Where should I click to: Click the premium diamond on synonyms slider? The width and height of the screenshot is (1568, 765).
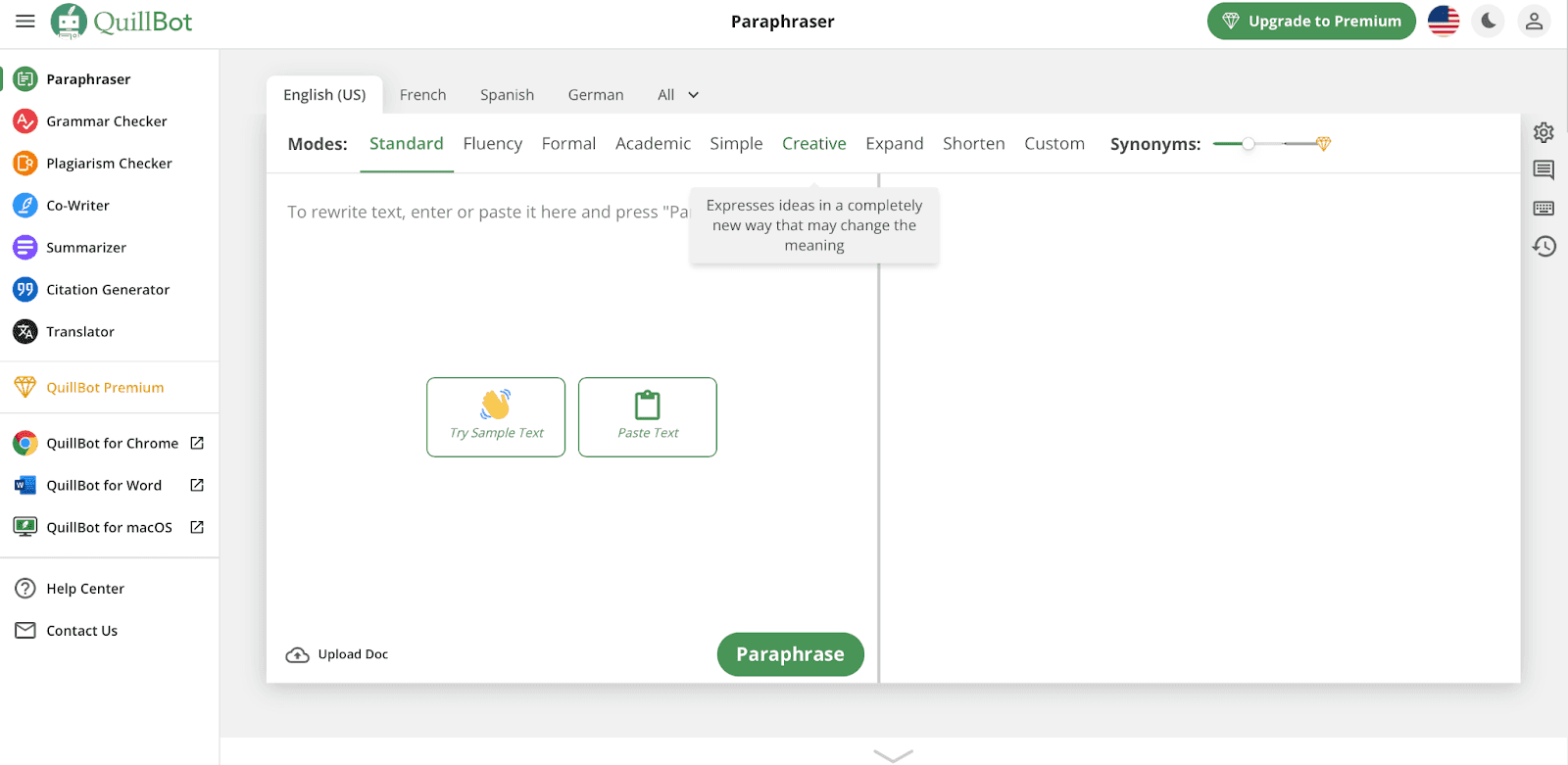(1323, 144)
